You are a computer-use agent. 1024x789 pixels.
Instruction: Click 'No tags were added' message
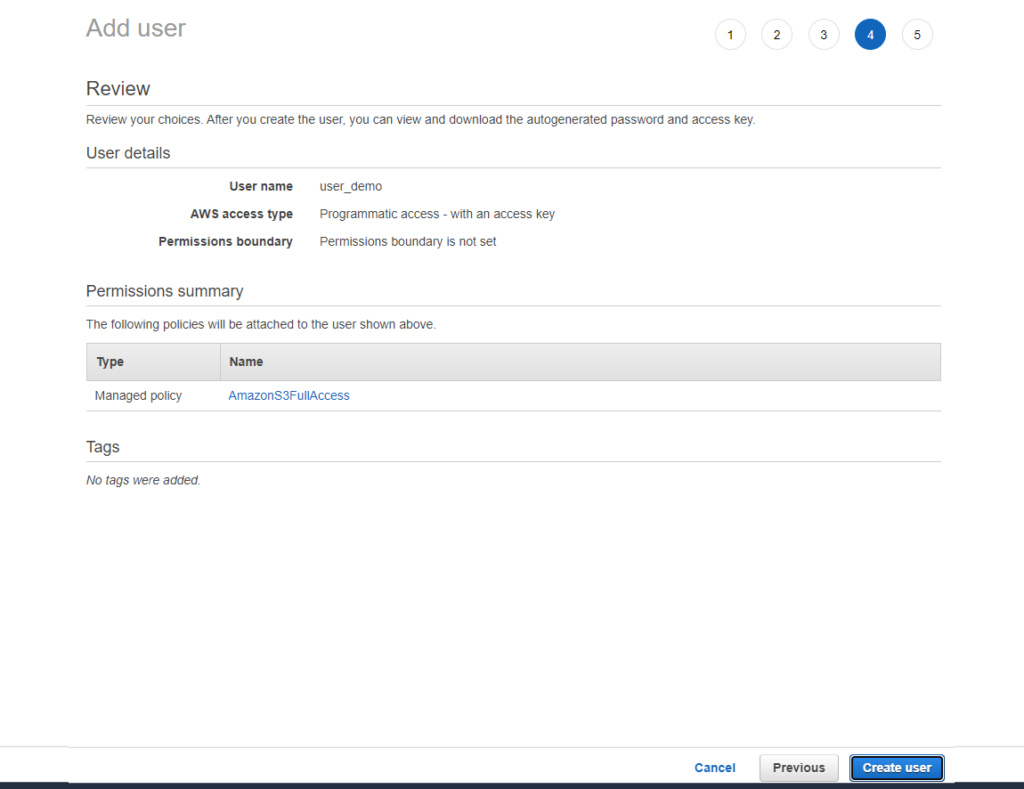143,480
